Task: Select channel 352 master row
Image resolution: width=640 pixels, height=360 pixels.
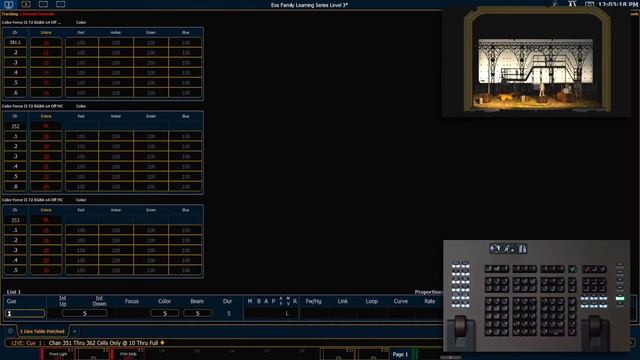Action: coord(103,126)
